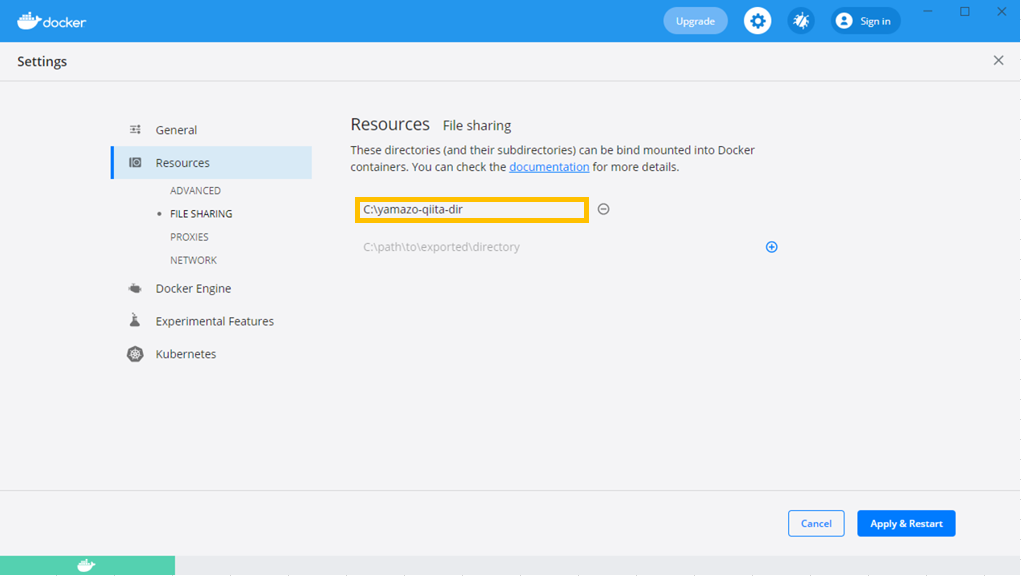This screenshot has width=1021, height=576.
Task: Minimize the Docker Desktop window
Action: 928,11
